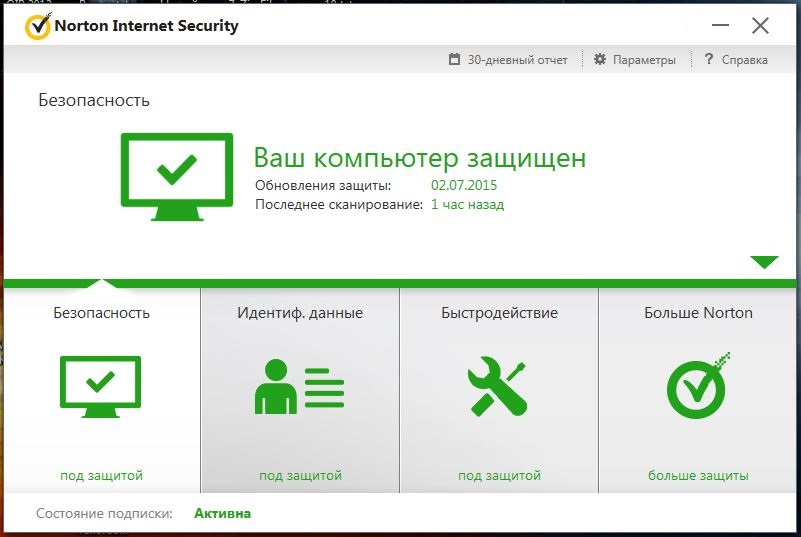
Task: Click the question mark help icon
Action: tap(708, 60)
